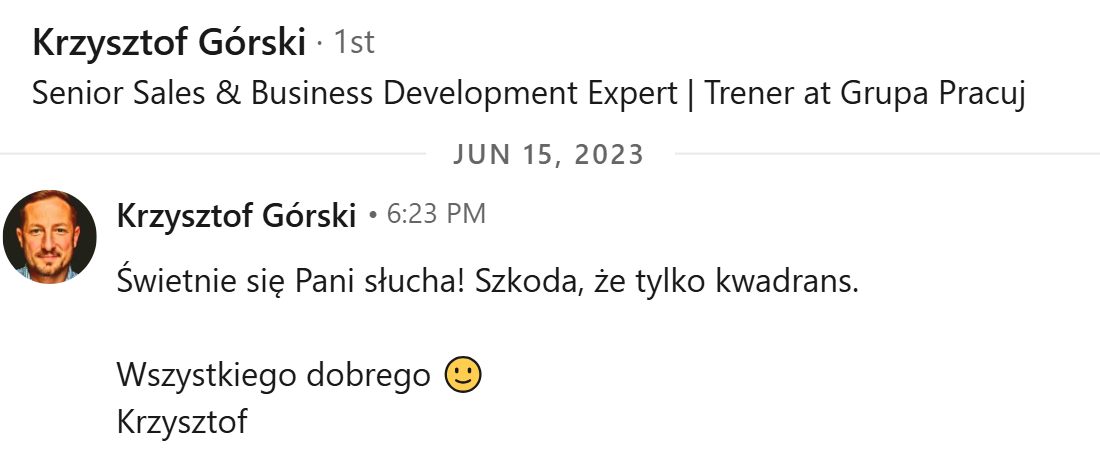
Task: Click the dot separator before 6:23 PM
Action: click(x=372, y=215)
